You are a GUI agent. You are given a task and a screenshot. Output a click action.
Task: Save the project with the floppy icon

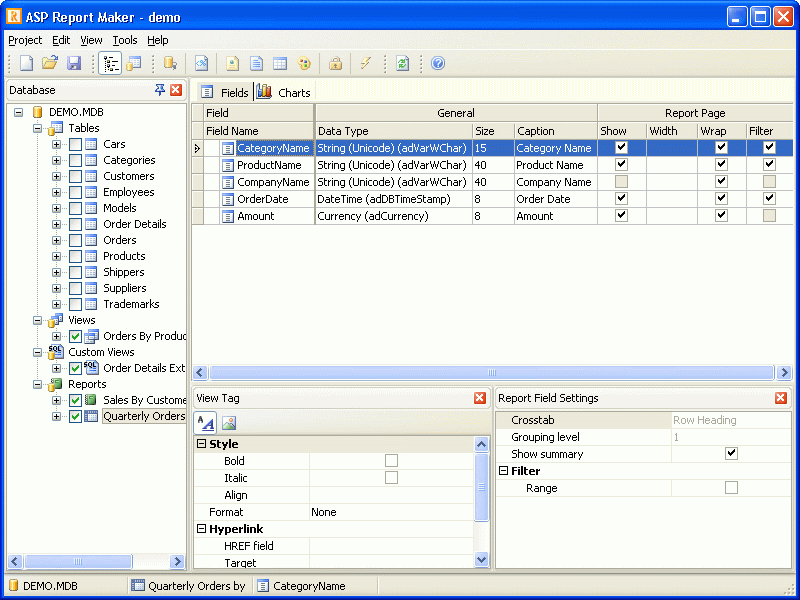pos(74,63)
